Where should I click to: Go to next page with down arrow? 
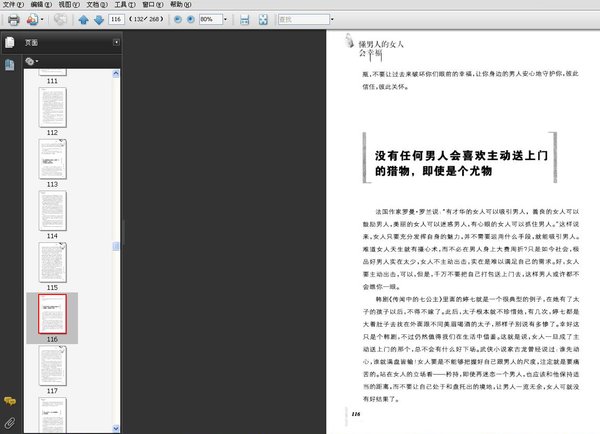pyautogui.click(x=98, y=19)
